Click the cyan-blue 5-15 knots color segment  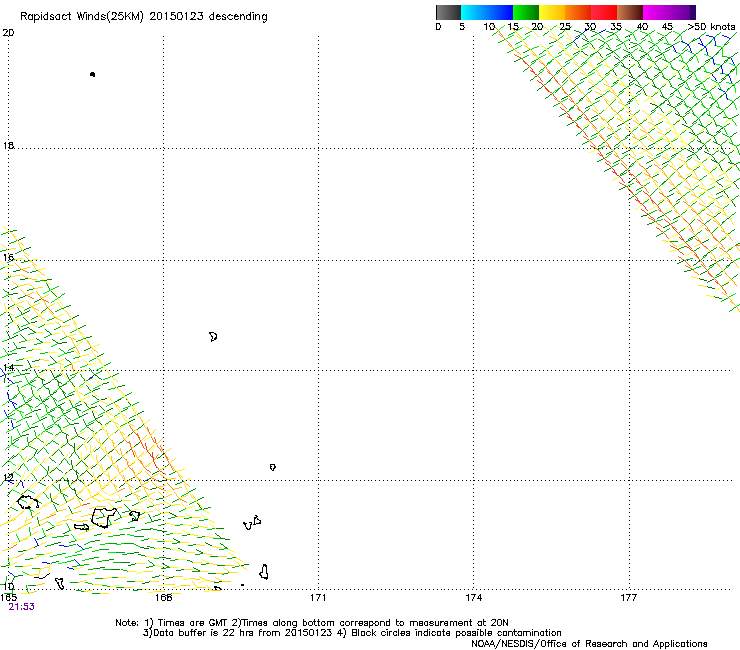tap(487, 12)
